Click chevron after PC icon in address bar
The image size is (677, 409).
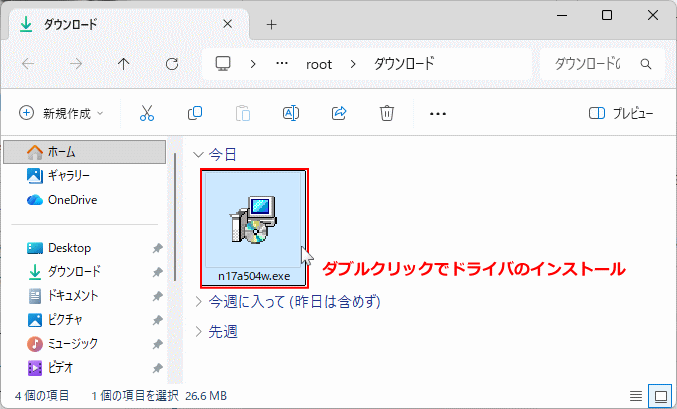click(253, 64)
